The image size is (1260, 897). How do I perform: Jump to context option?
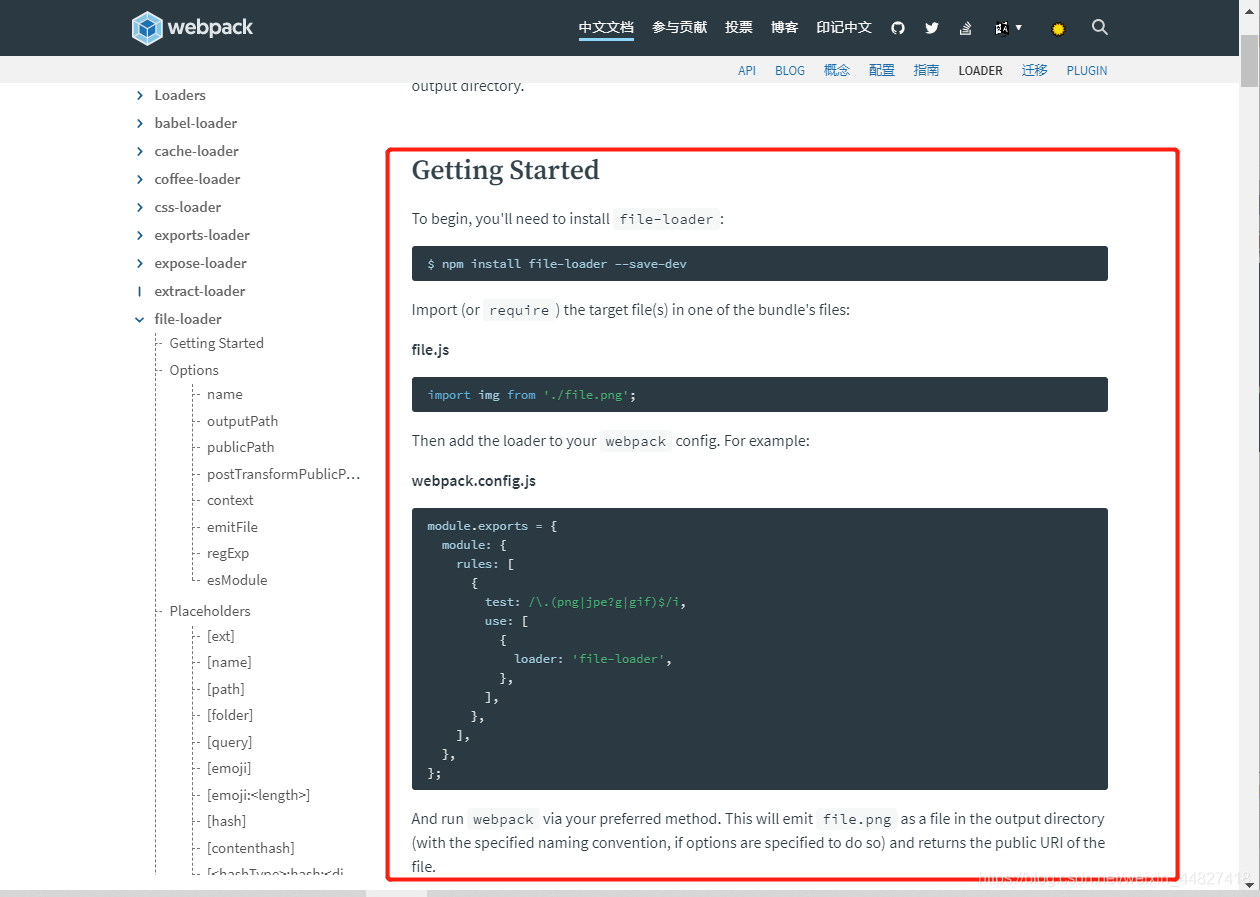(x=230, y=500)
